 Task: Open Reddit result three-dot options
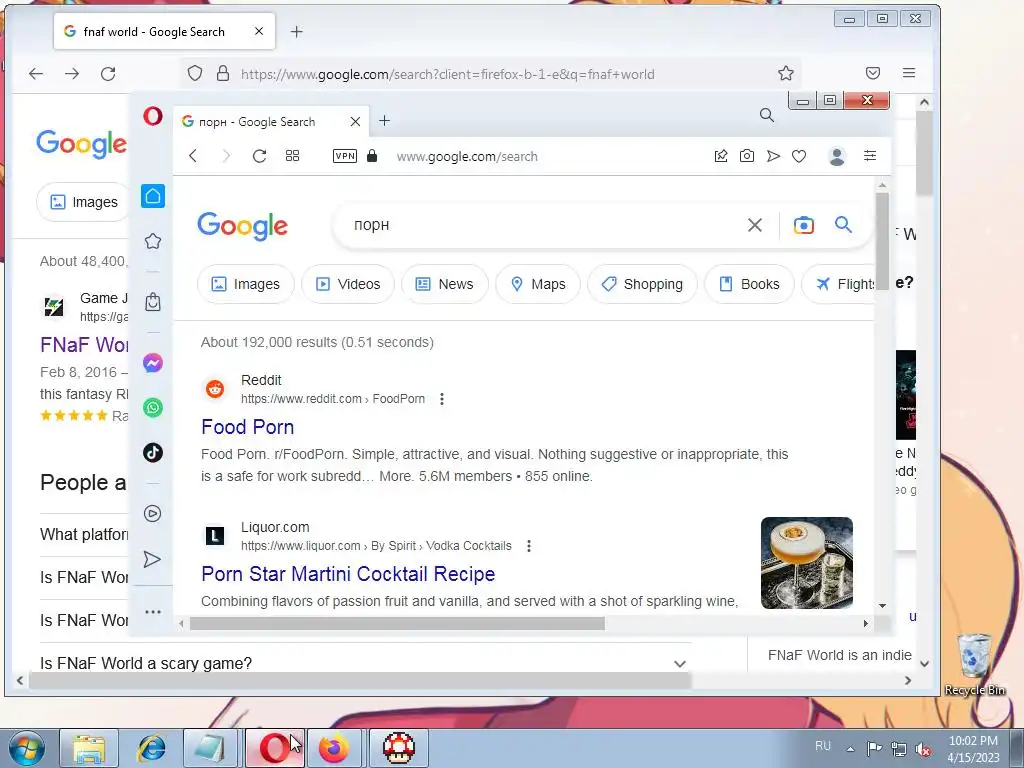click(442, 399)
